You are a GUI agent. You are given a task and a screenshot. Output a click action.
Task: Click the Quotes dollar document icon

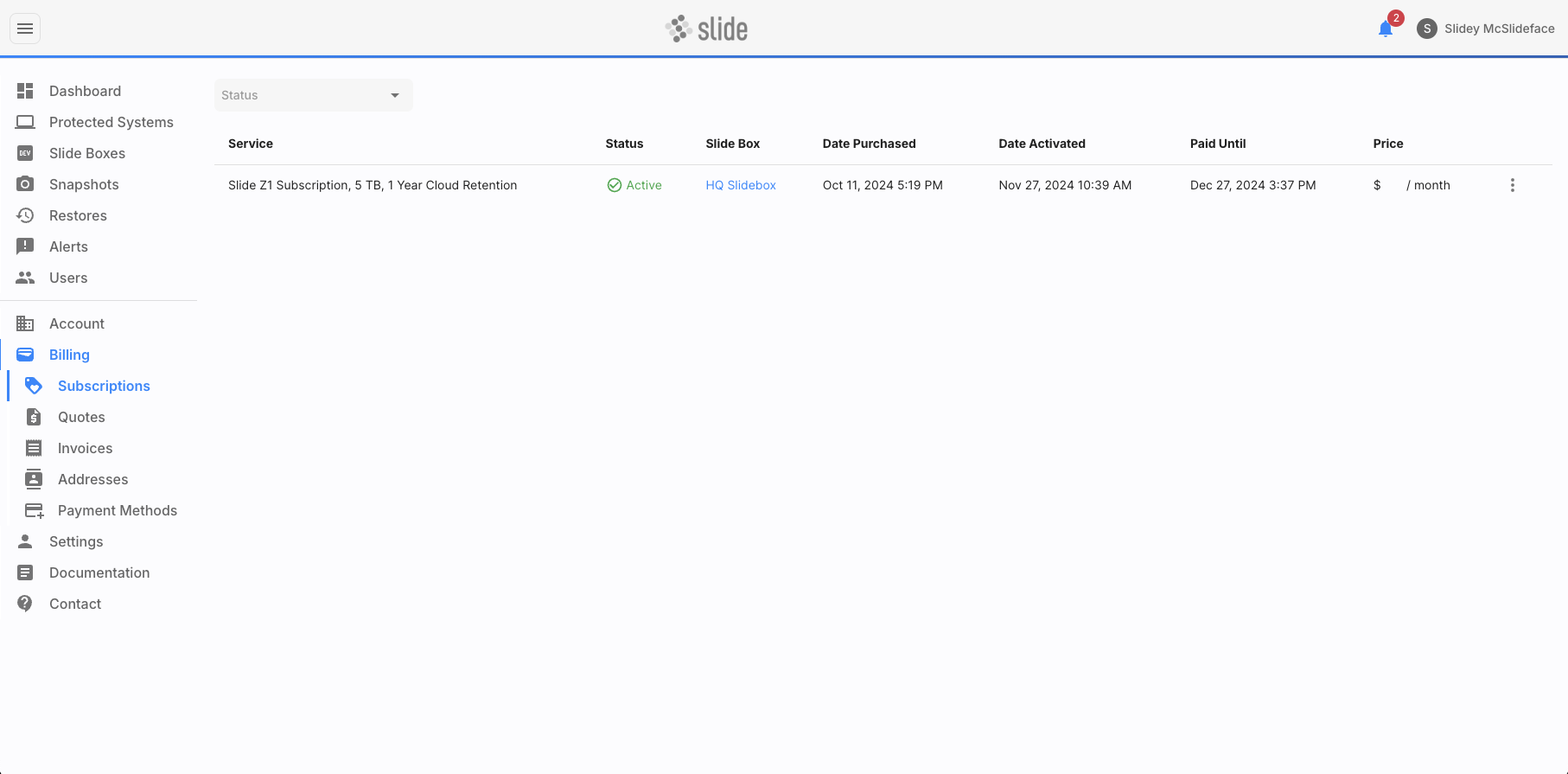[x=34, y=417]
